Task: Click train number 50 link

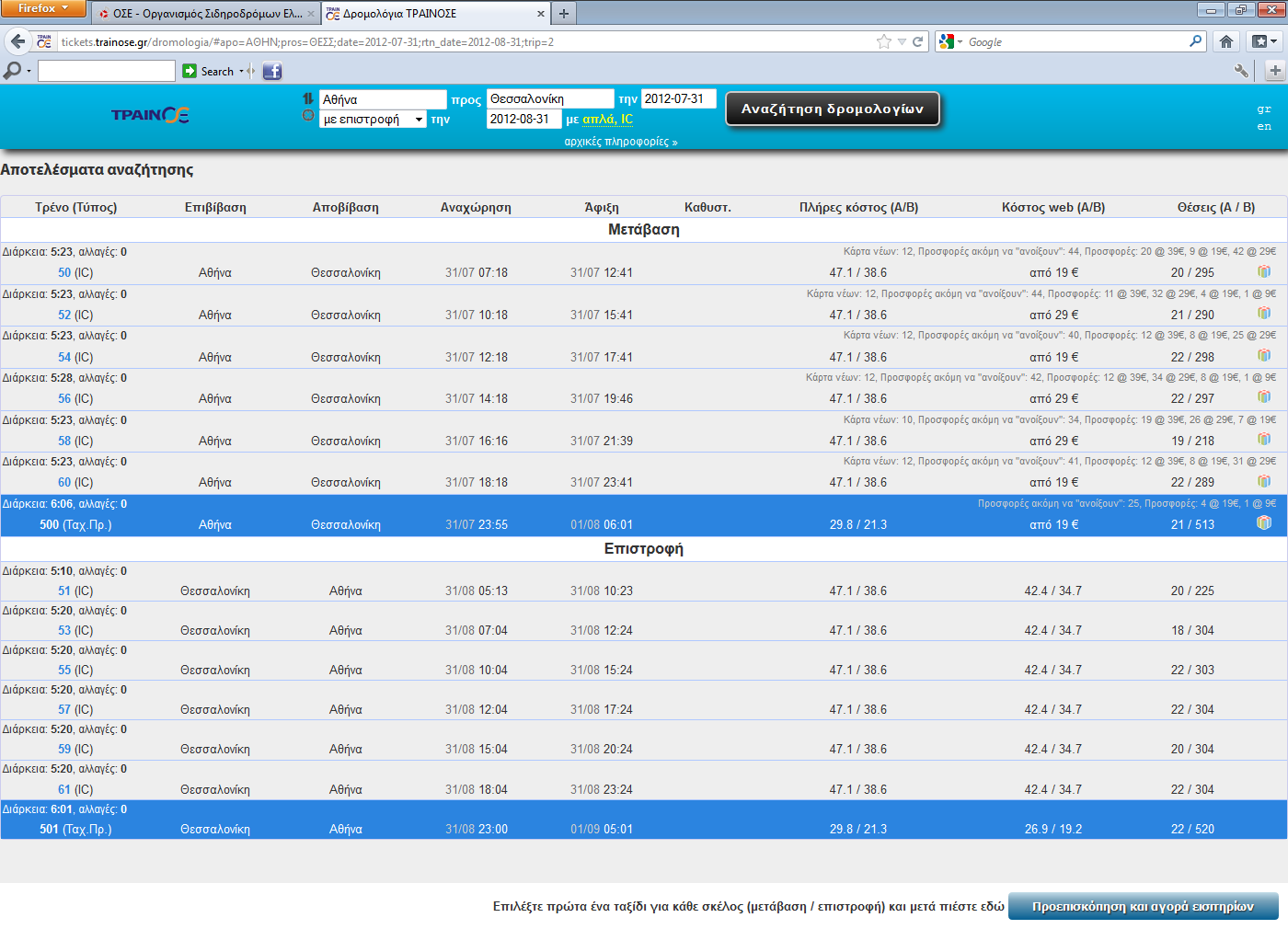Action: coord(64,272)
